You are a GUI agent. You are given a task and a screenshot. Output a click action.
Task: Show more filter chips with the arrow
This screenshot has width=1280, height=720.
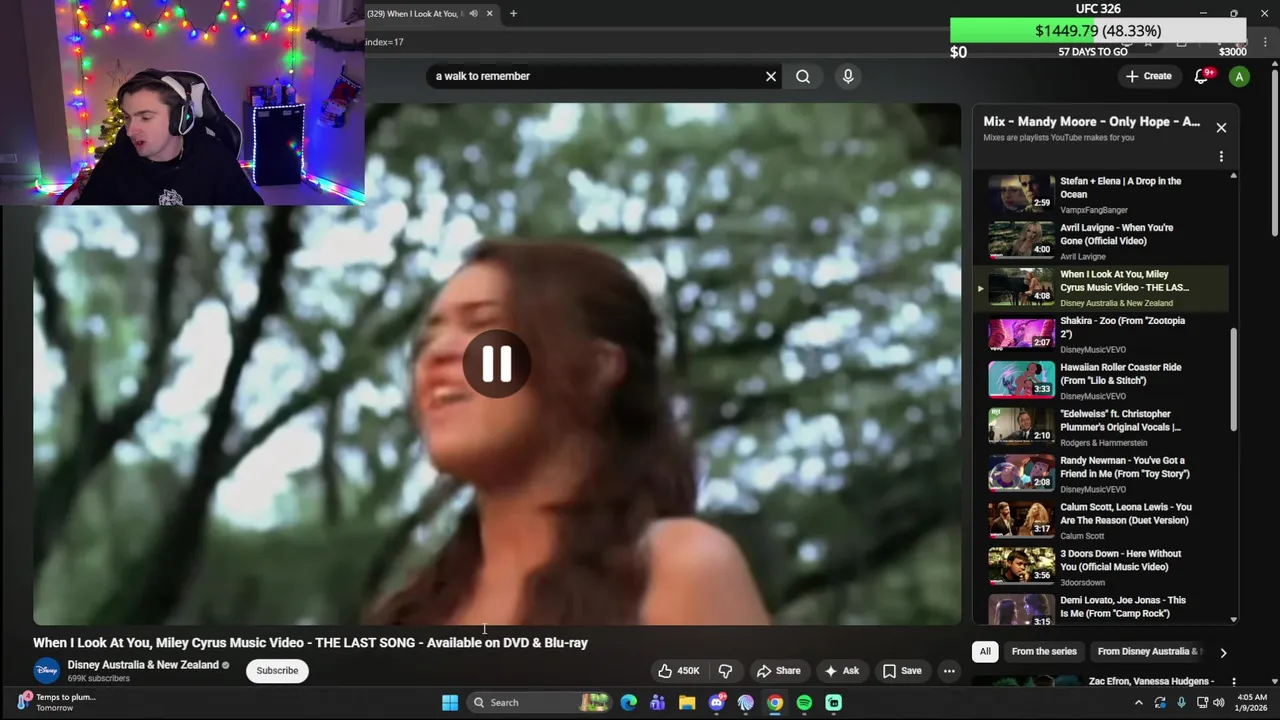[1223, 653]
